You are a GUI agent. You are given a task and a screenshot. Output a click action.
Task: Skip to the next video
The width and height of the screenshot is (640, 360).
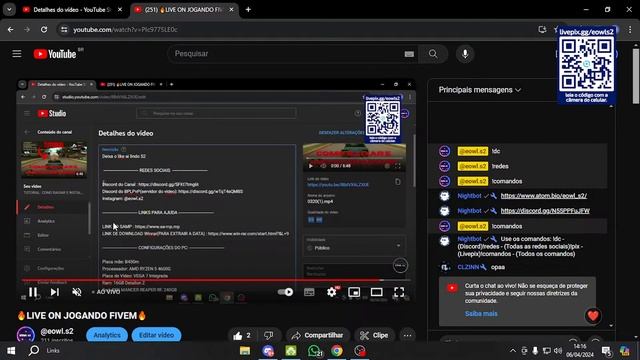coord(55,292)
